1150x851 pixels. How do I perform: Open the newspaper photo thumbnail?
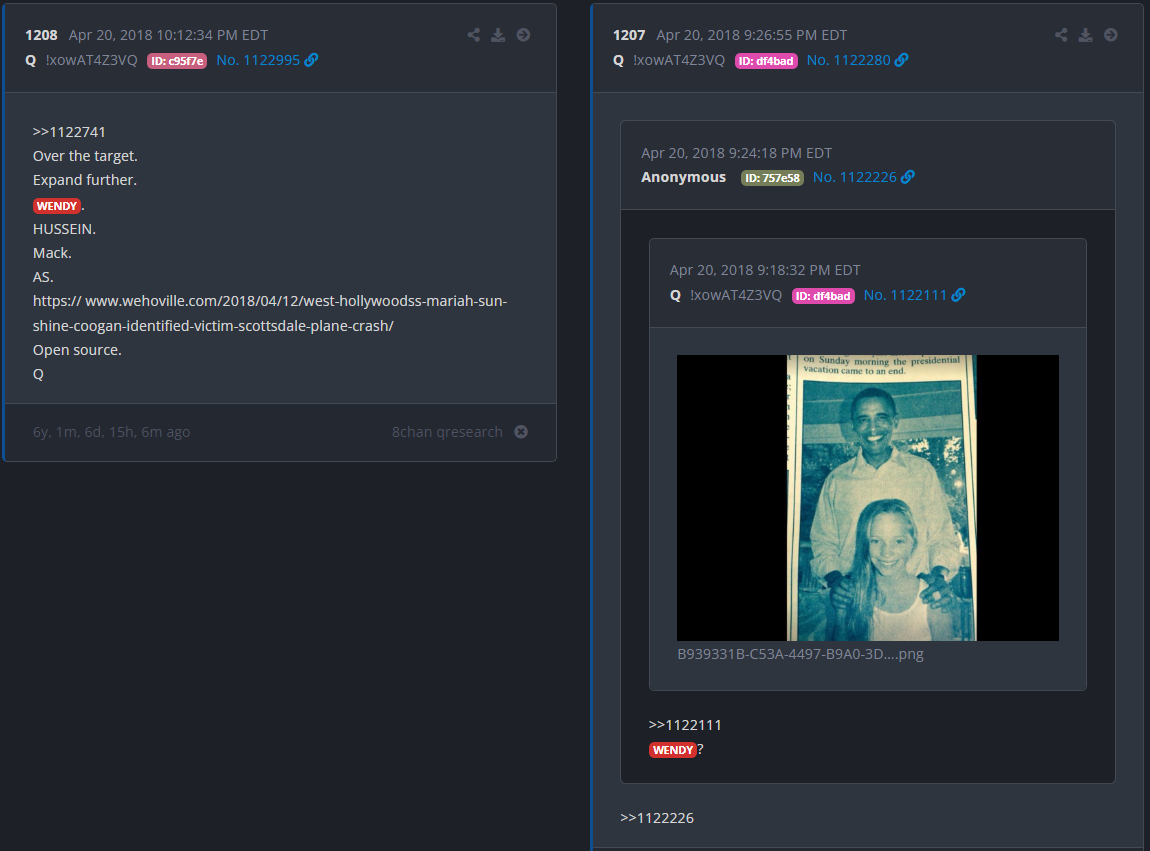click(x=868, y=498)
